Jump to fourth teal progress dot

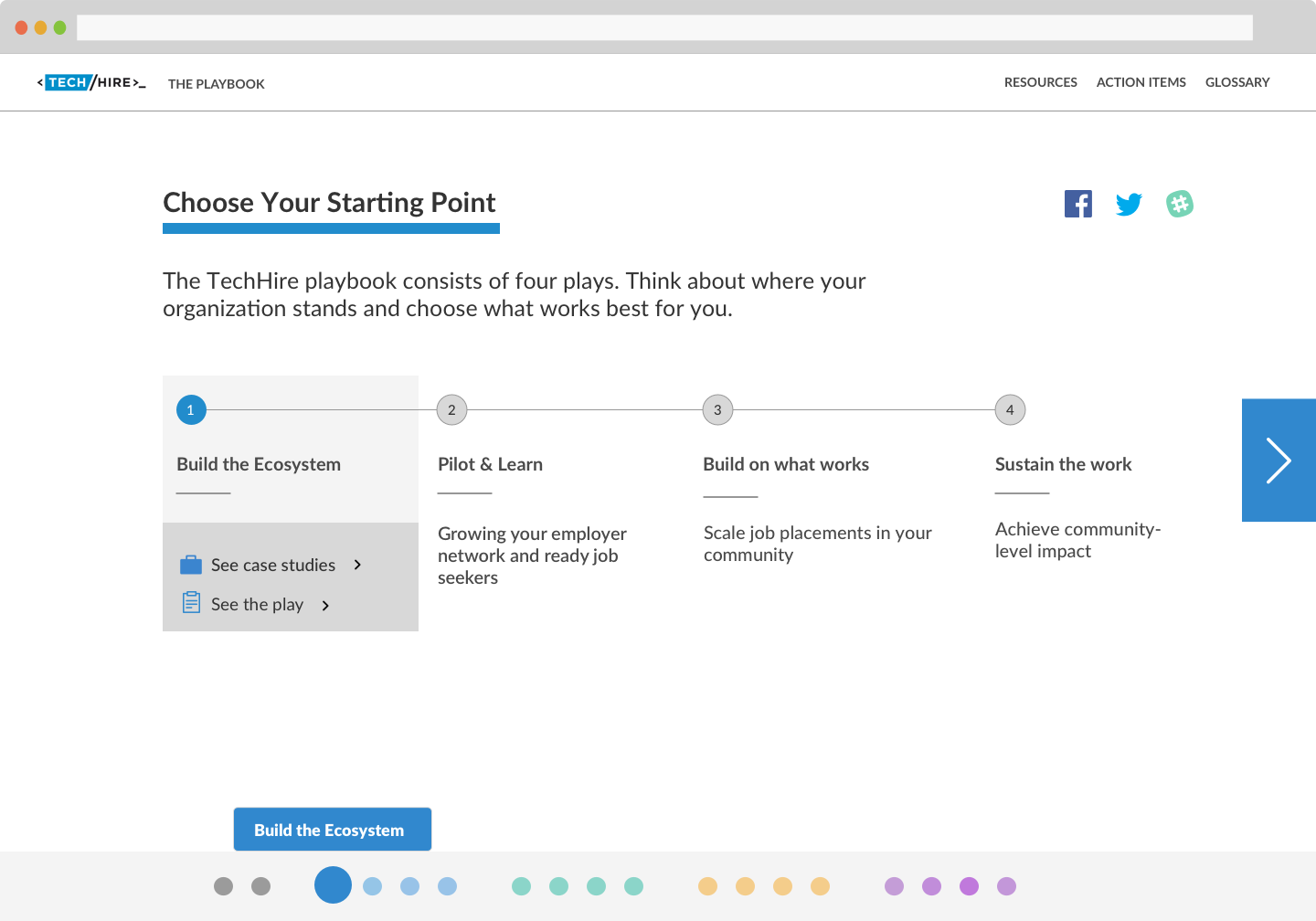[634, 886]
